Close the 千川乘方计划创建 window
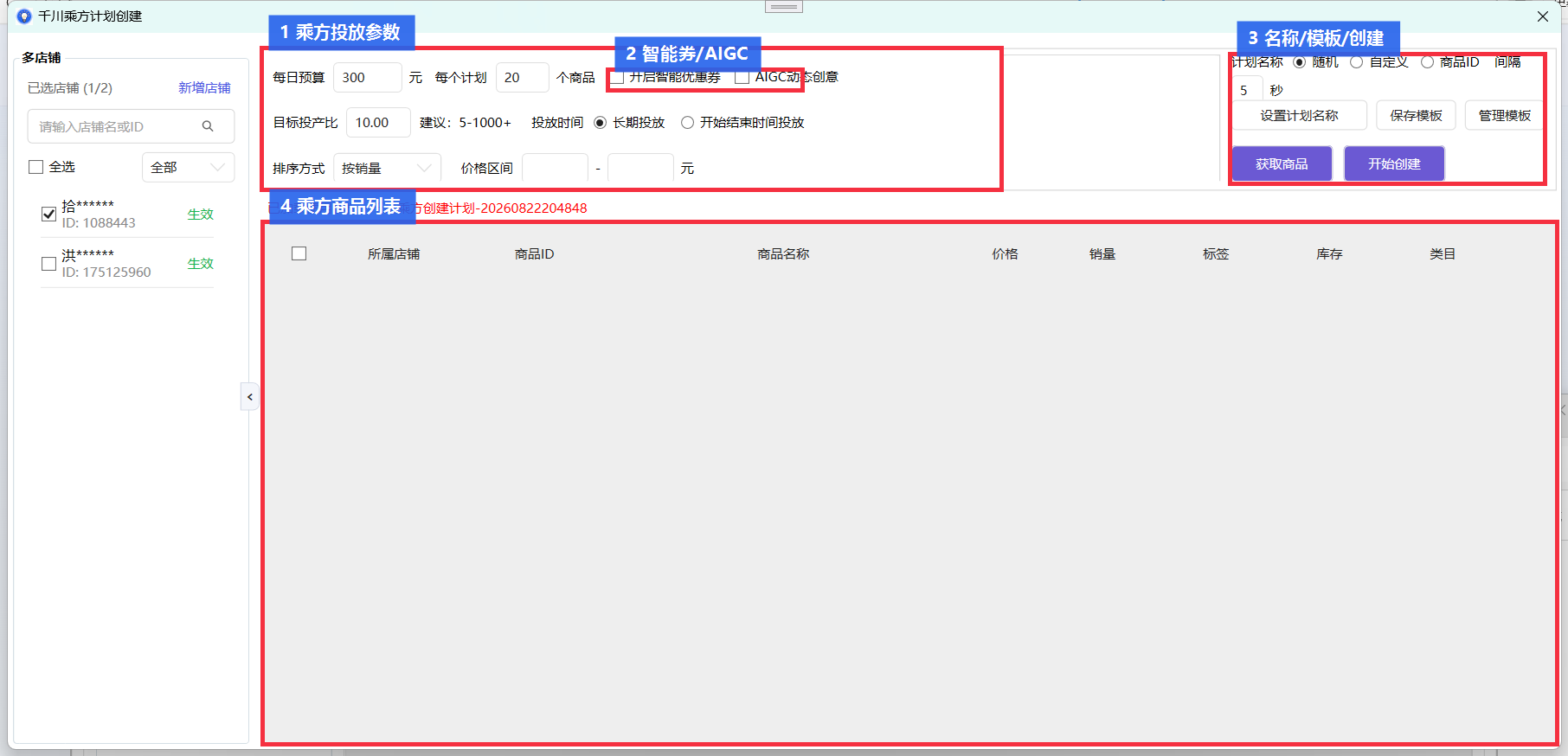Viewport: 1568px width, 756px height. (x=1543, y=16)
